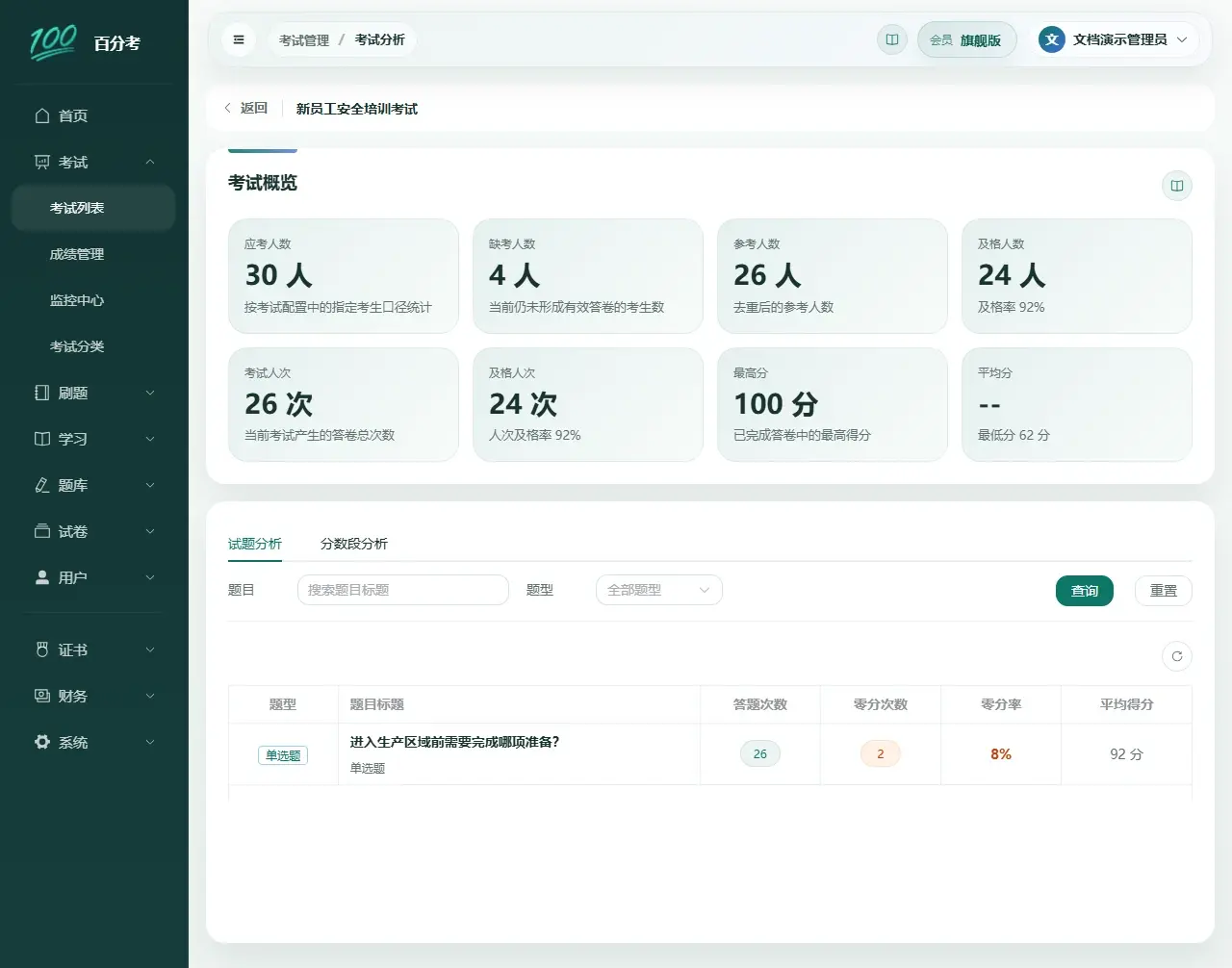Screen dimensions: 1232x968
Task: Focus the 搜索题目标题 input field
Action: tap(403, 590)
